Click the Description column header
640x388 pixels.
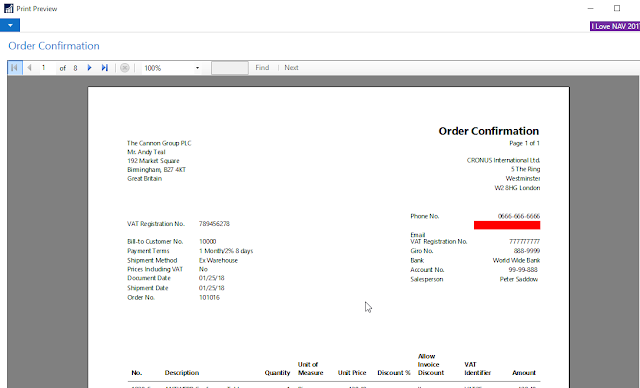tap(182, 372)
